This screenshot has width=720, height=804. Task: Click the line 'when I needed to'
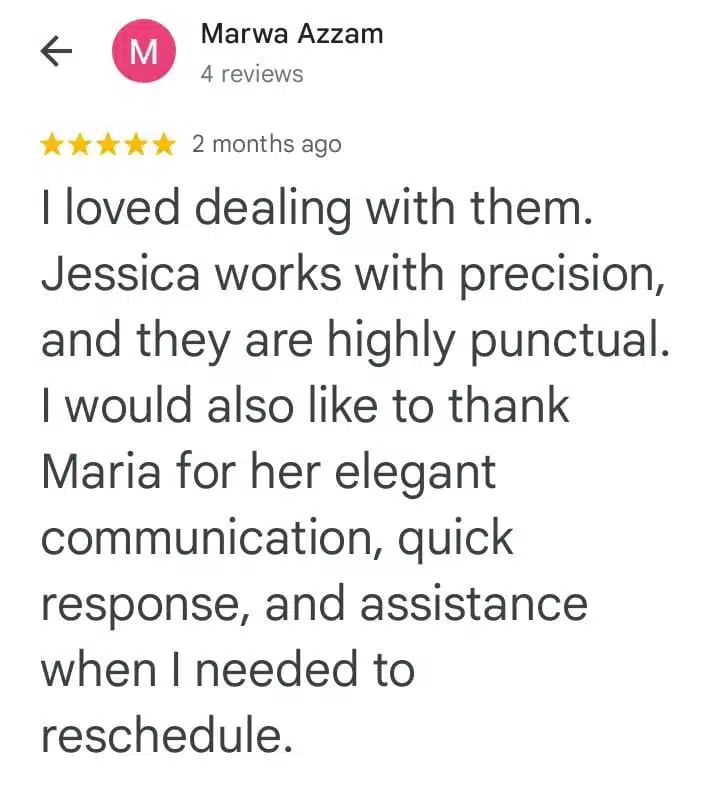228,670
